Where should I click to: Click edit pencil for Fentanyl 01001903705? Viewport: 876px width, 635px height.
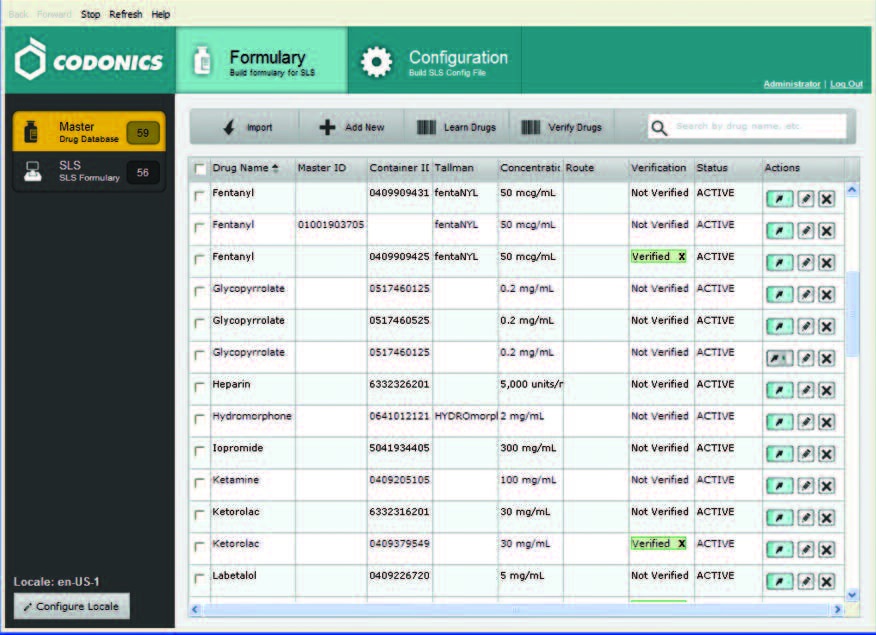(805, 230)
